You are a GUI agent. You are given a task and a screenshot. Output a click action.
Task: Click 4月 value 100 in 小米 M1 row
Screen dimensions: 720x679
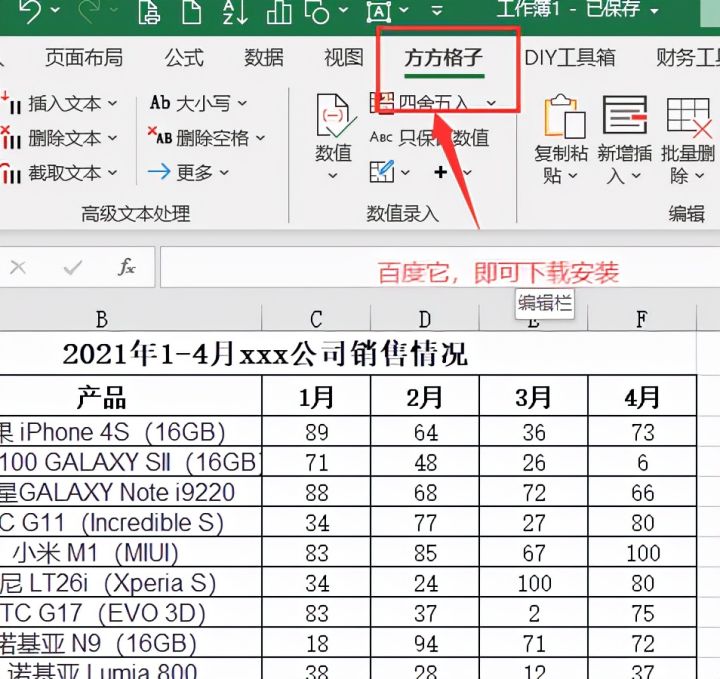[x=642, y=552]
